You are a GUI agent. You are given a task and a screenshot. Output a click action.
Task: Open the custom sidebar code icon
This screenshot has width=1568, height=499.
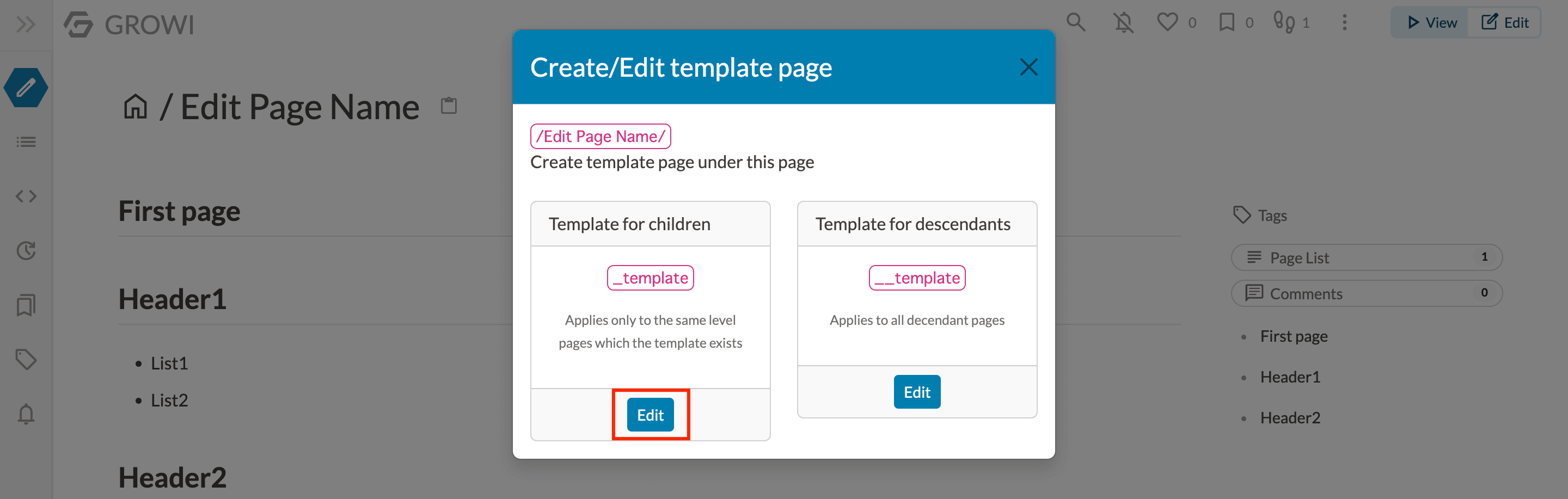click(26, 196)
